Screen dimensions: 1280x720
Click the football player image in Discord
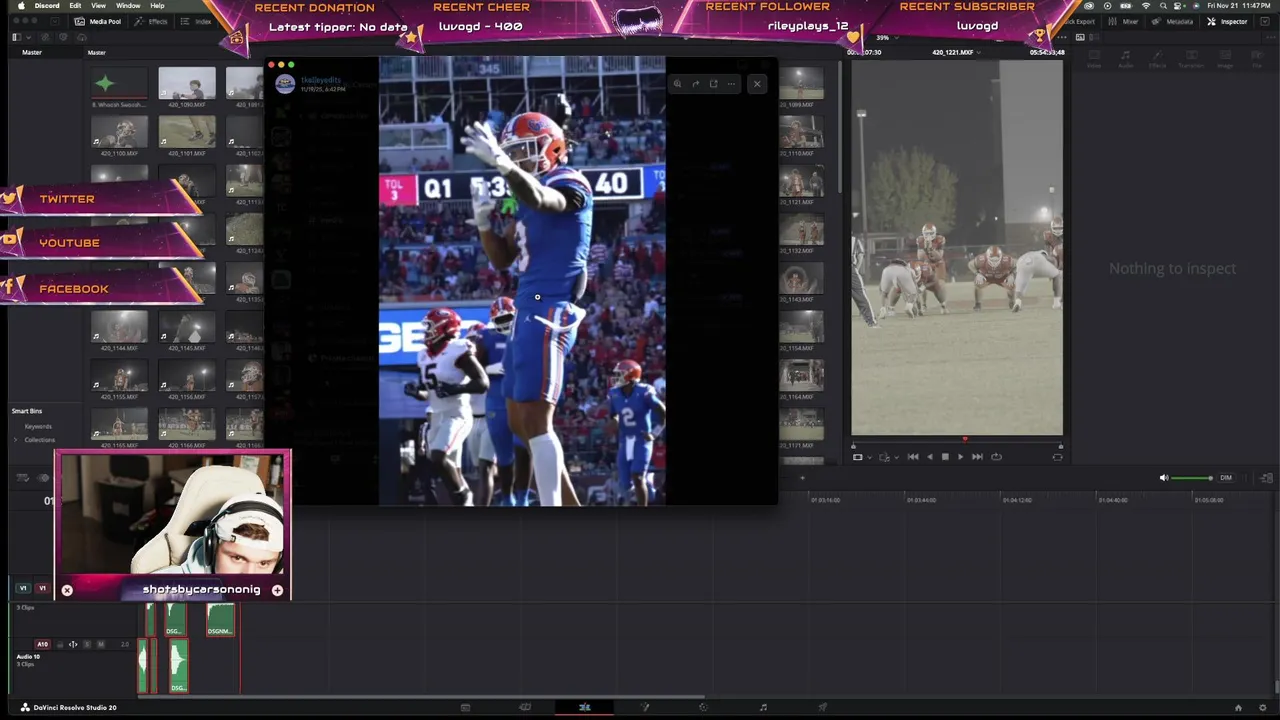[522, 281]
